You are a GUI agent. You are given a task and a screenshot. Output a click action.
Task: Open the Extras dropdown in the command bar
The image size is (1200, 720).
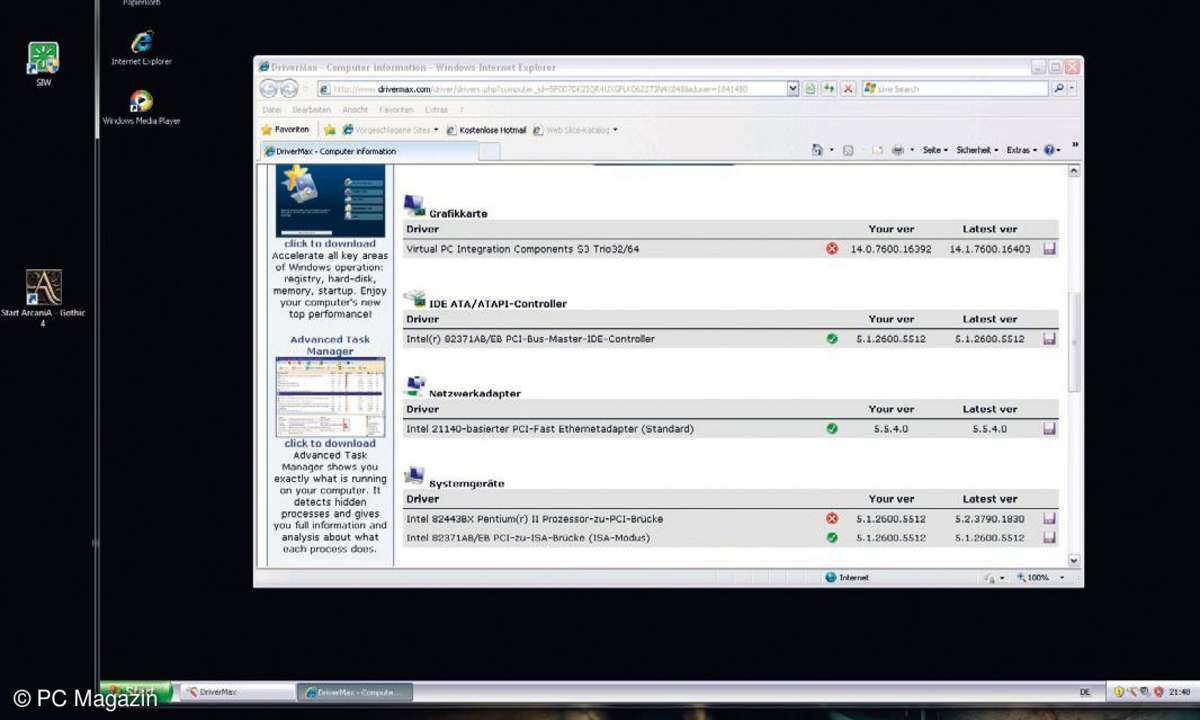[1022, 150]
